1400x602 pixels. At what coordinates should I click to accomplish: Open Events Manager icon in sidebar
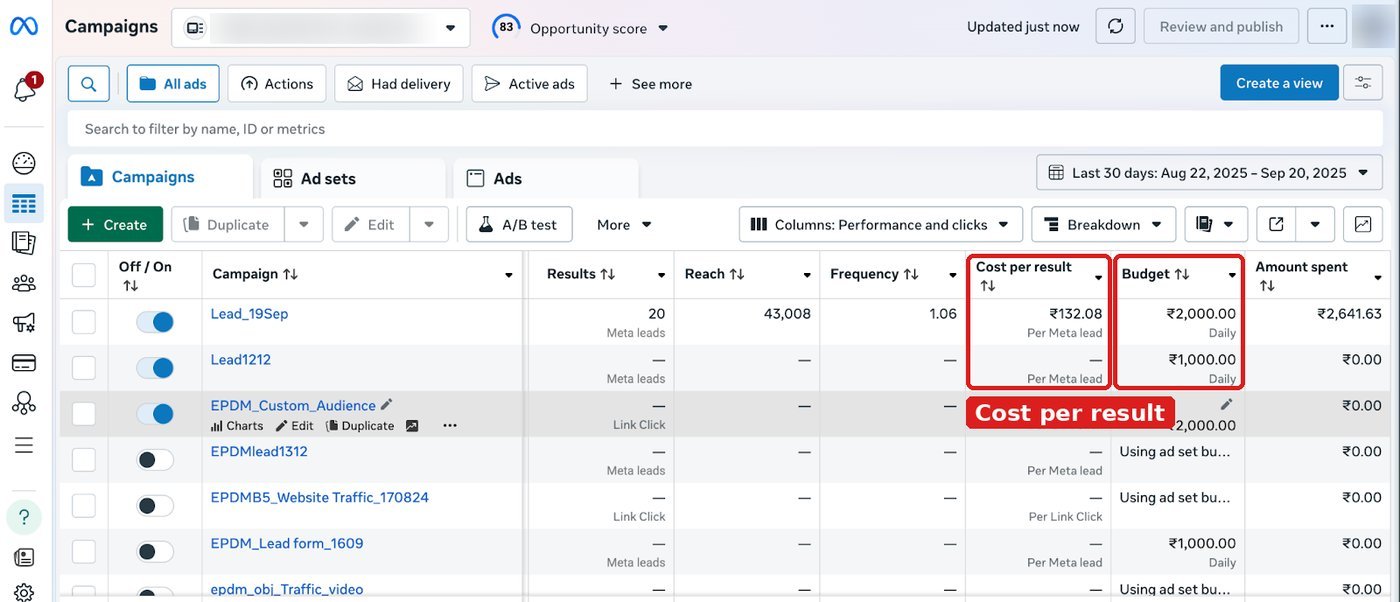tap(24, 403)
